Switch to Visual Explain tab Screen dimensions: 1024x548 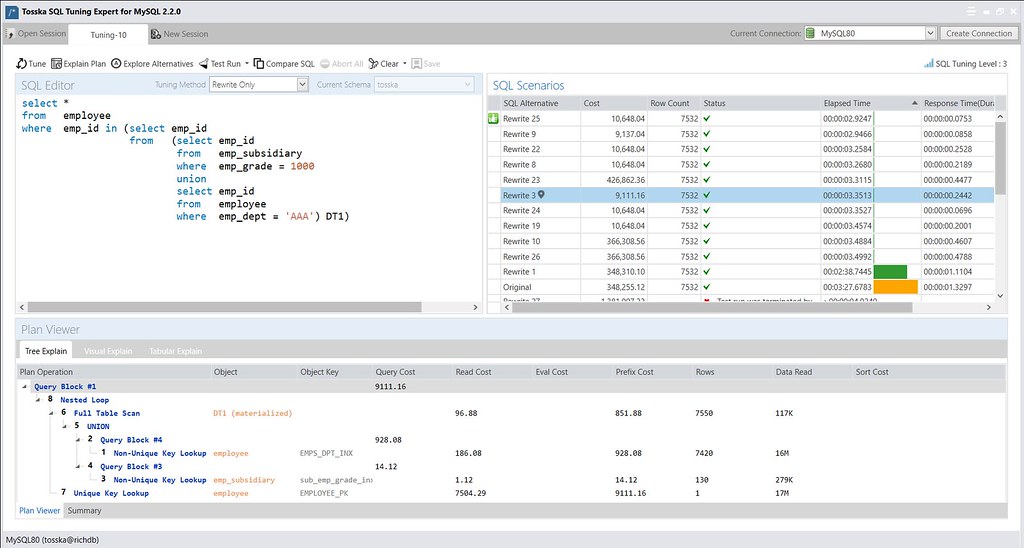point(108,351)
